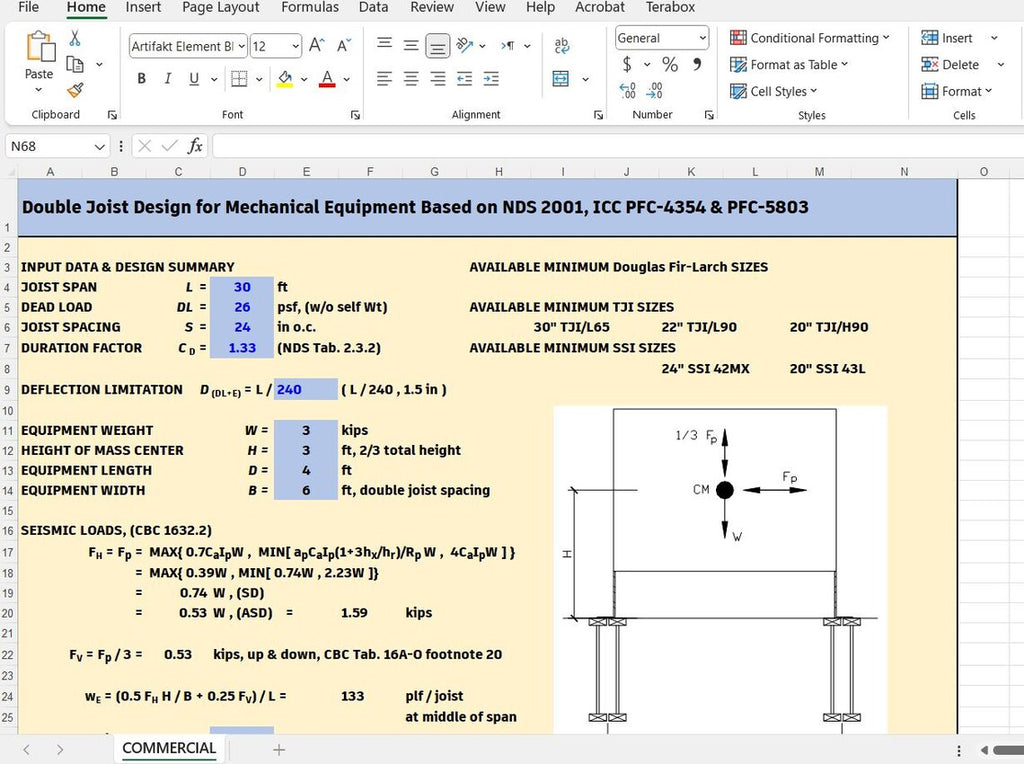The height and width of the screenshot is (764, 1024).
Task: Decrease indent in cell
Action: click(x=464, y=79)
